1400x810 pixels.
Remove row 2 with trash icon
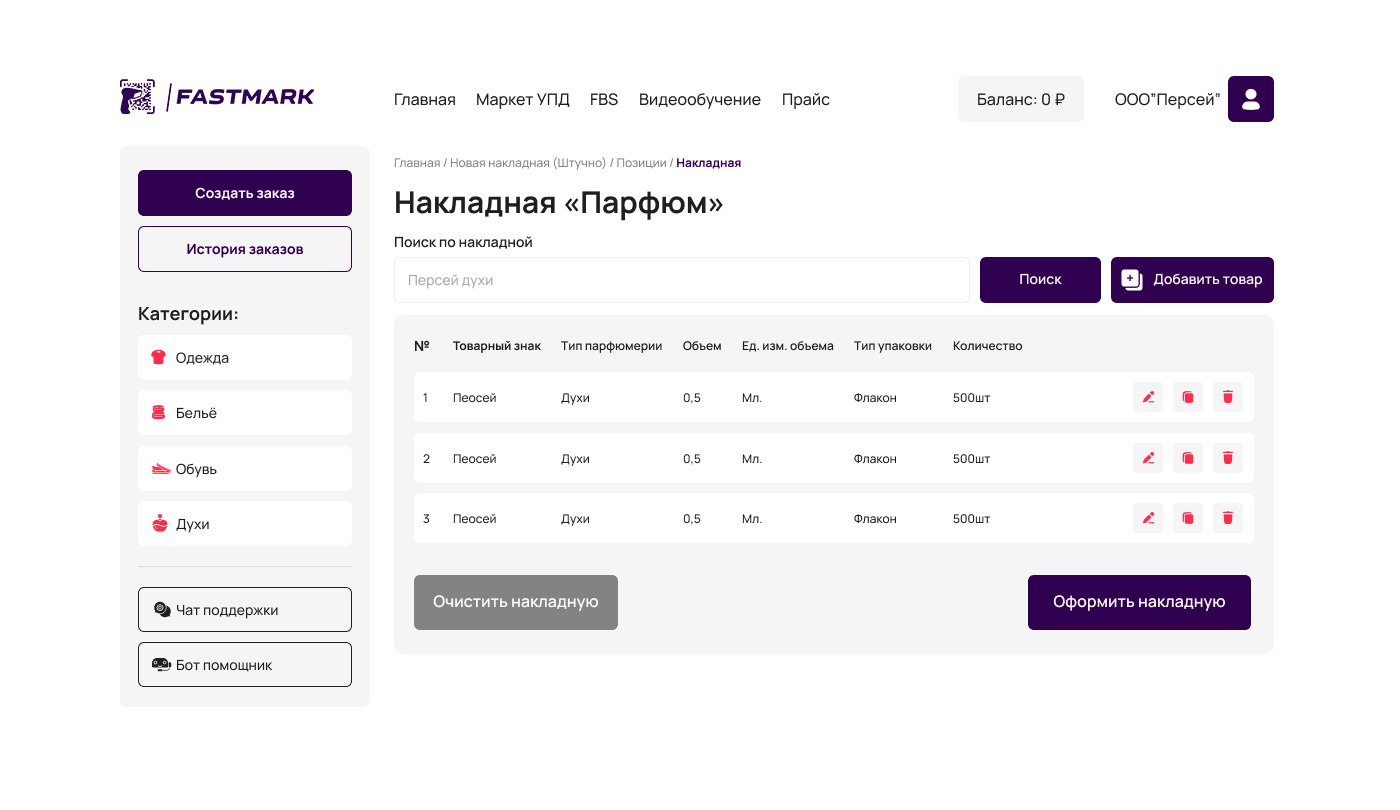click(x=1228, y=458)
